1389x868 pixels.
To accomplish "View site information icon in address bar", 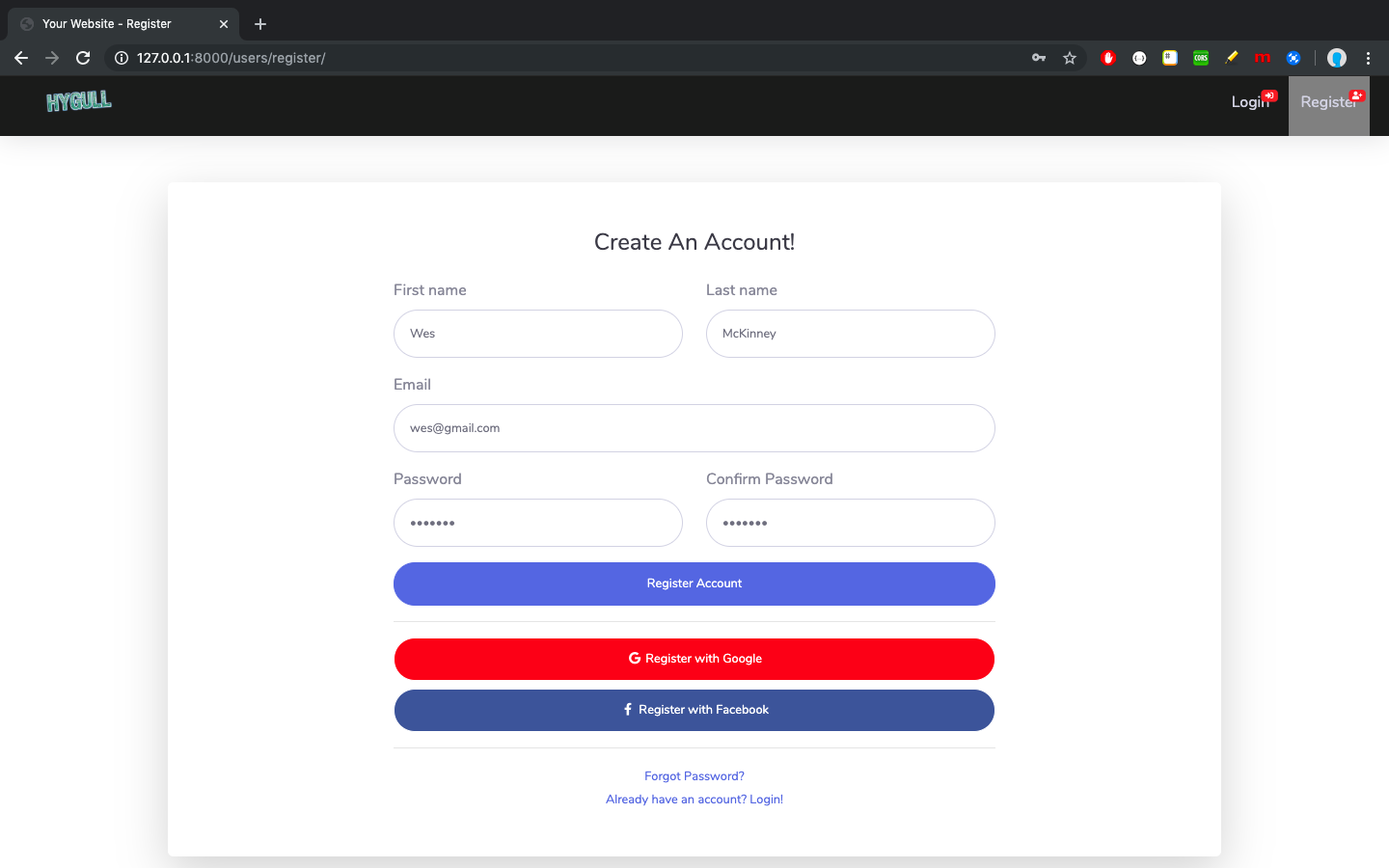I will coord(122,58).
